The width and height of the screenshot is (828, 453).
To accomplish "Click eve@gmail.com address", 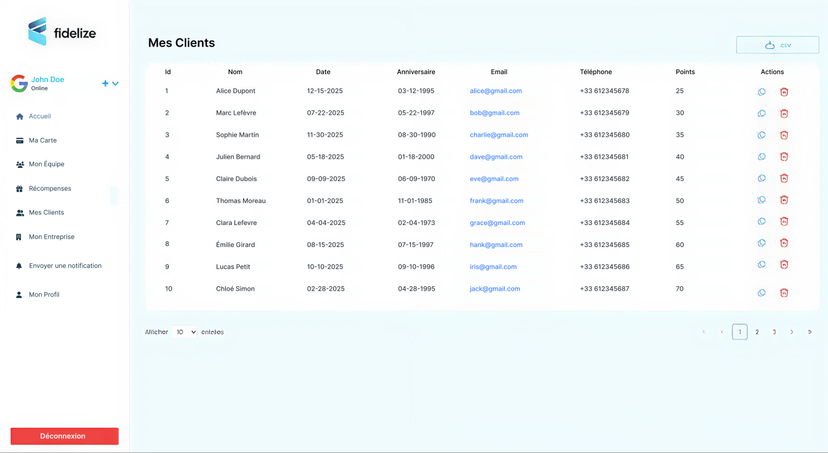I will click(x=494, y=179).
